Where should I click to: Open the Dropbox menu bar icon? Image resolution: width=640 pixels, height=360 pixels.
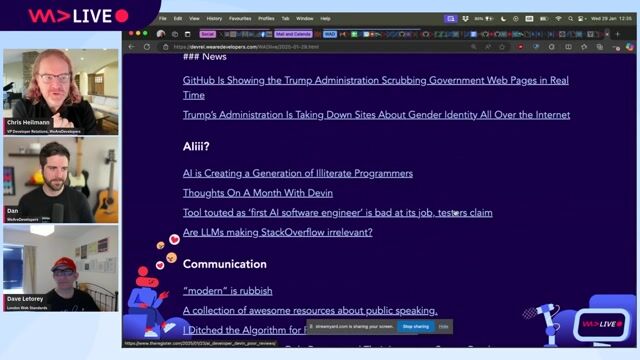(465, 19)
